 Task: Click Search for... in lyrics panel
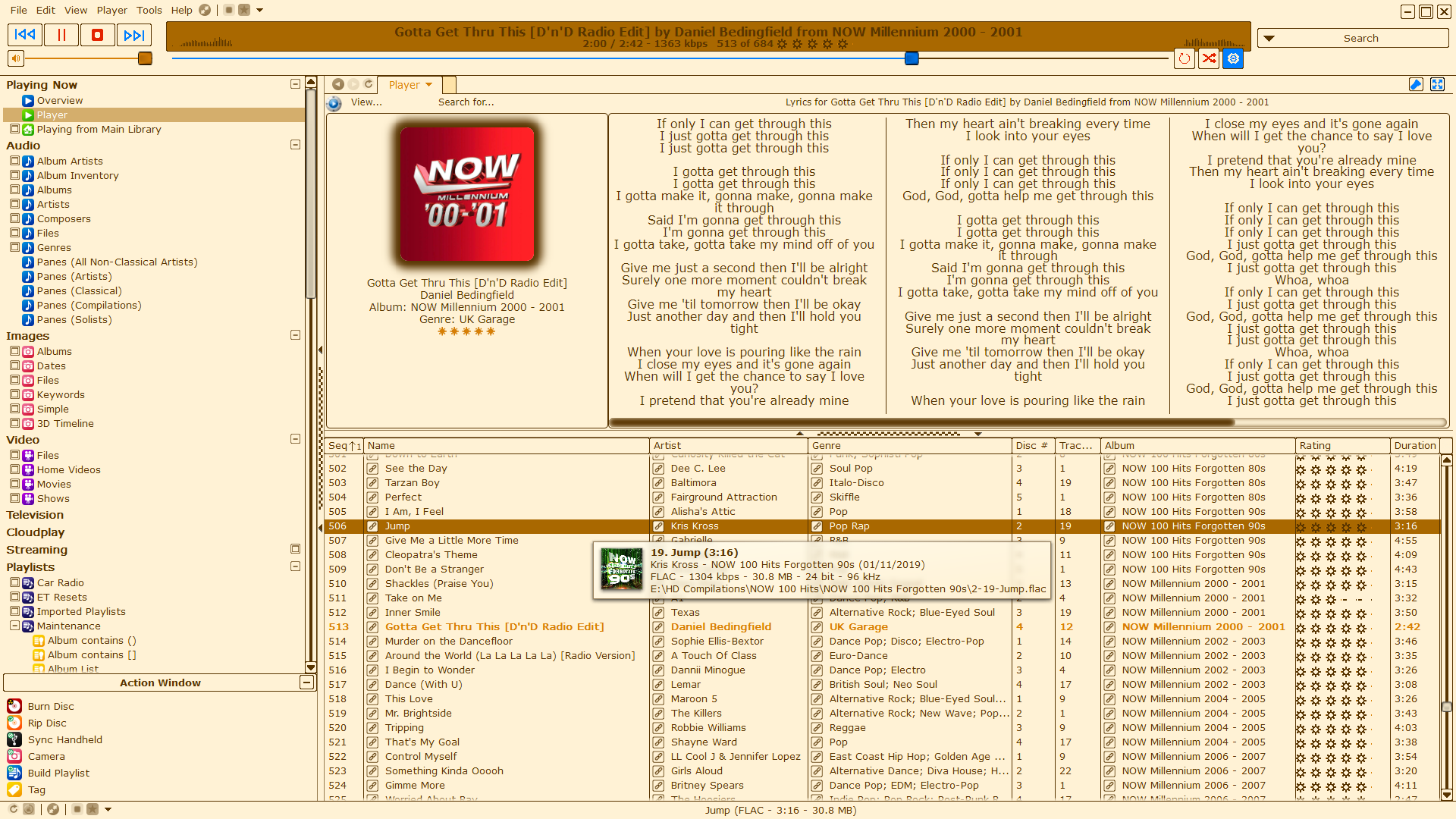point(466,102)
